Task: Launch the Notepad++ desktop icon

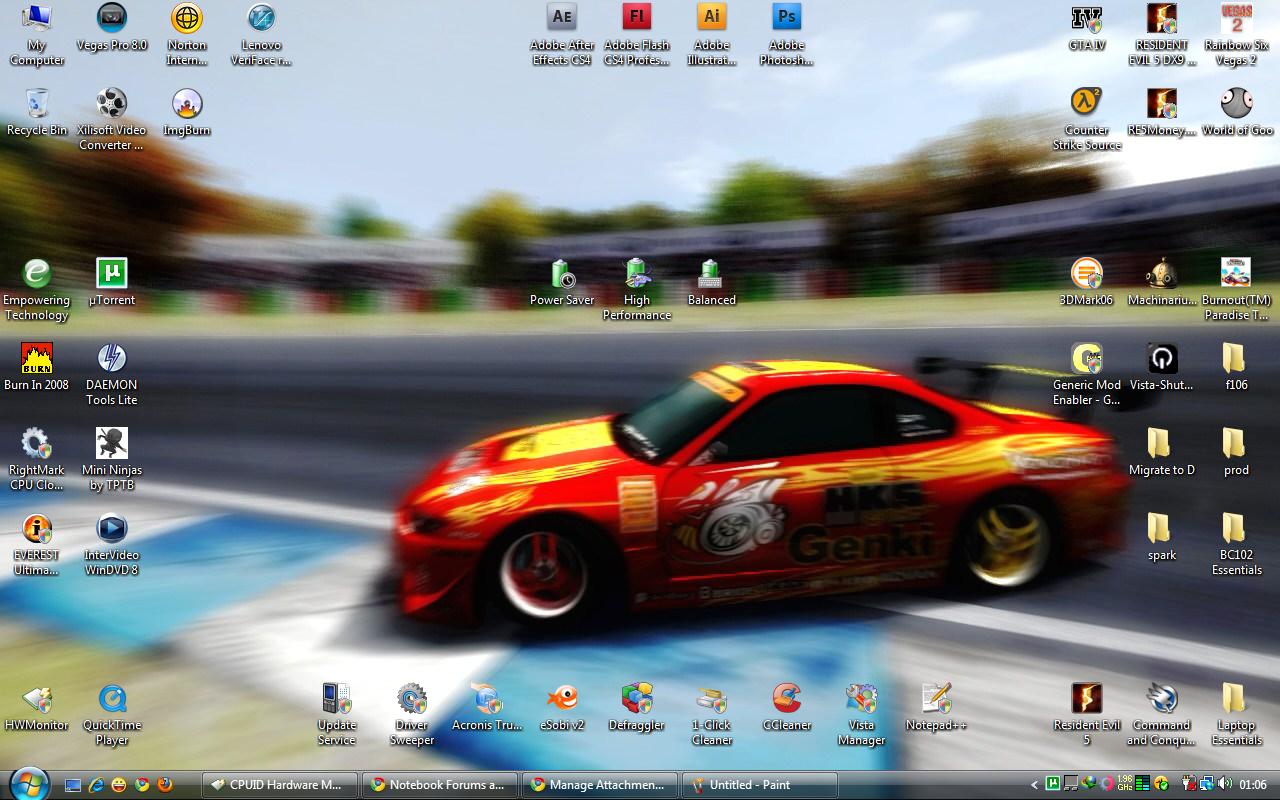Action: 937,707
